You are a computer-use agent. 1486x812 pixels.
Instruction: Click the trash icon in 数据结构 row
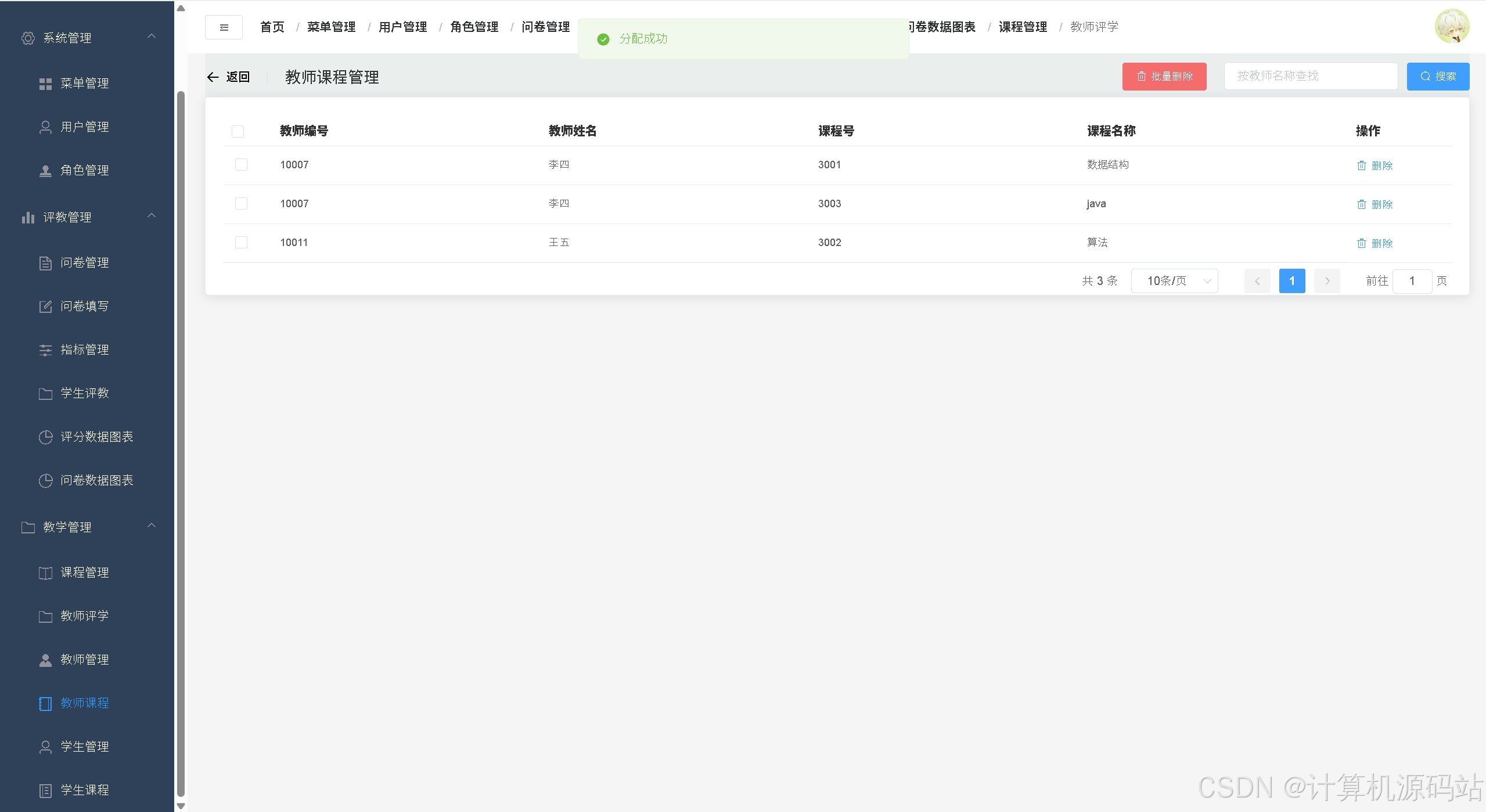point(1362,166)
